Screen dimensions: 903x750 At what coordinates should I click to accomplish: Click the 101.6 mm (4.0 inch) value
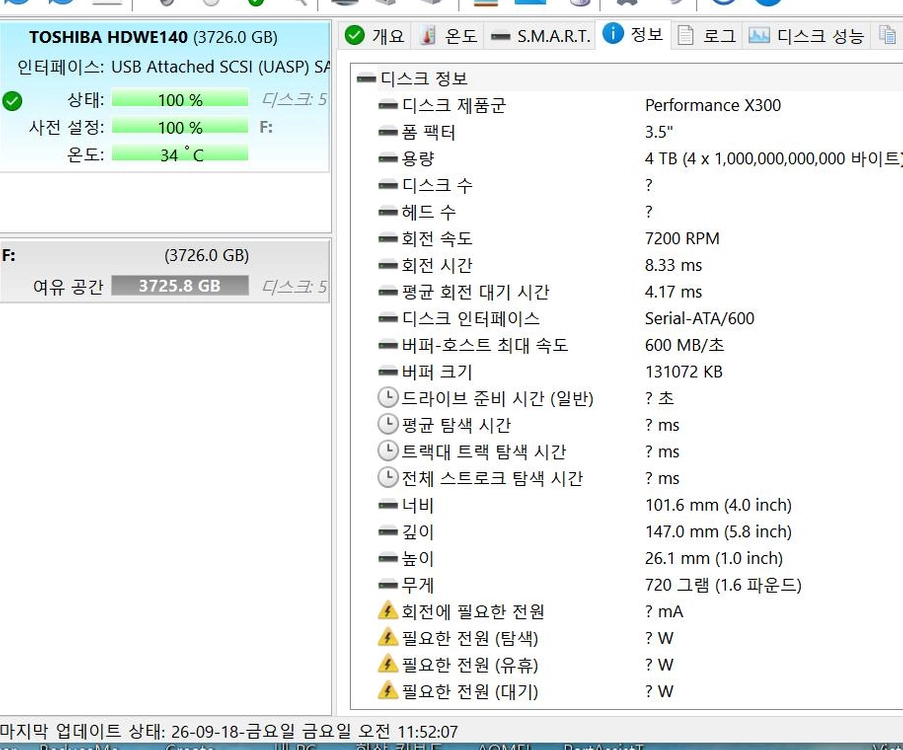pos(718,505)
